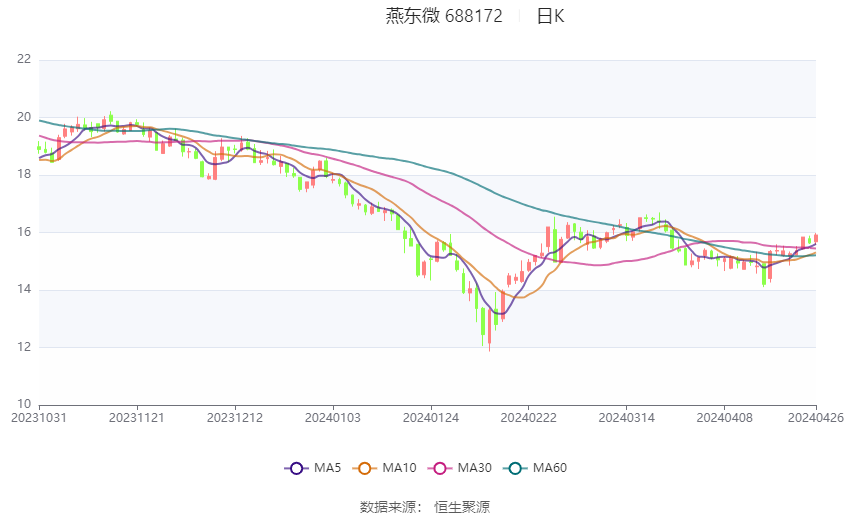Toggle the MA60 legend circle marker
850x517 pixels.
point(513,468)
